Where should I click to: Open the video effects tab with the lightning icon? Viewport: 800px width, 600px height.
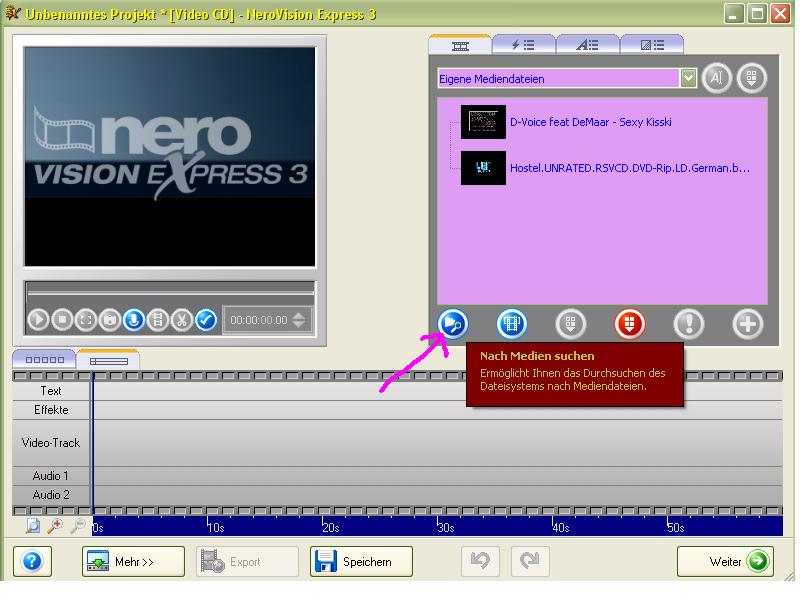click(x=523, y=45)
